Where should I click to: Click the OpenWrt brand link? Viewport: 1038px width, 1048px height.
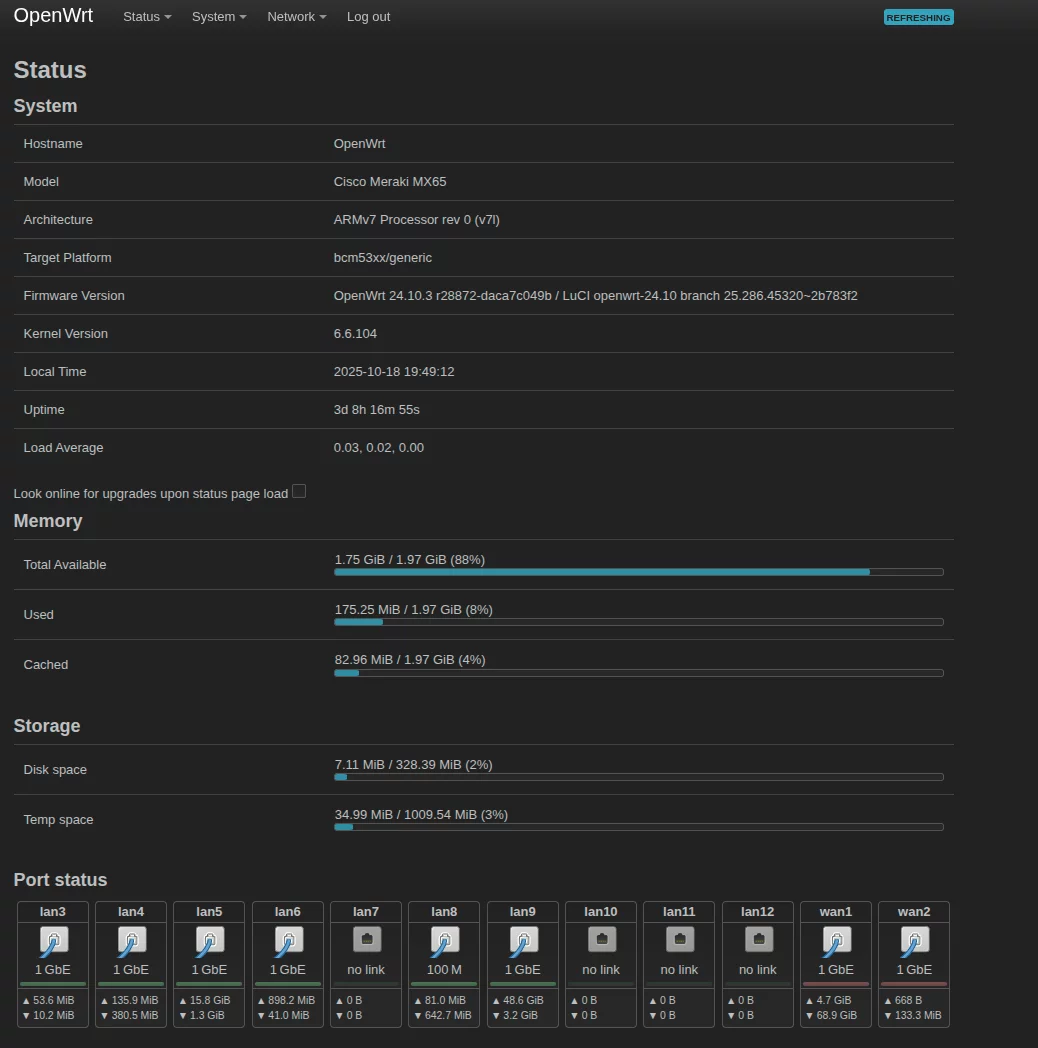(x=53, y=16)
